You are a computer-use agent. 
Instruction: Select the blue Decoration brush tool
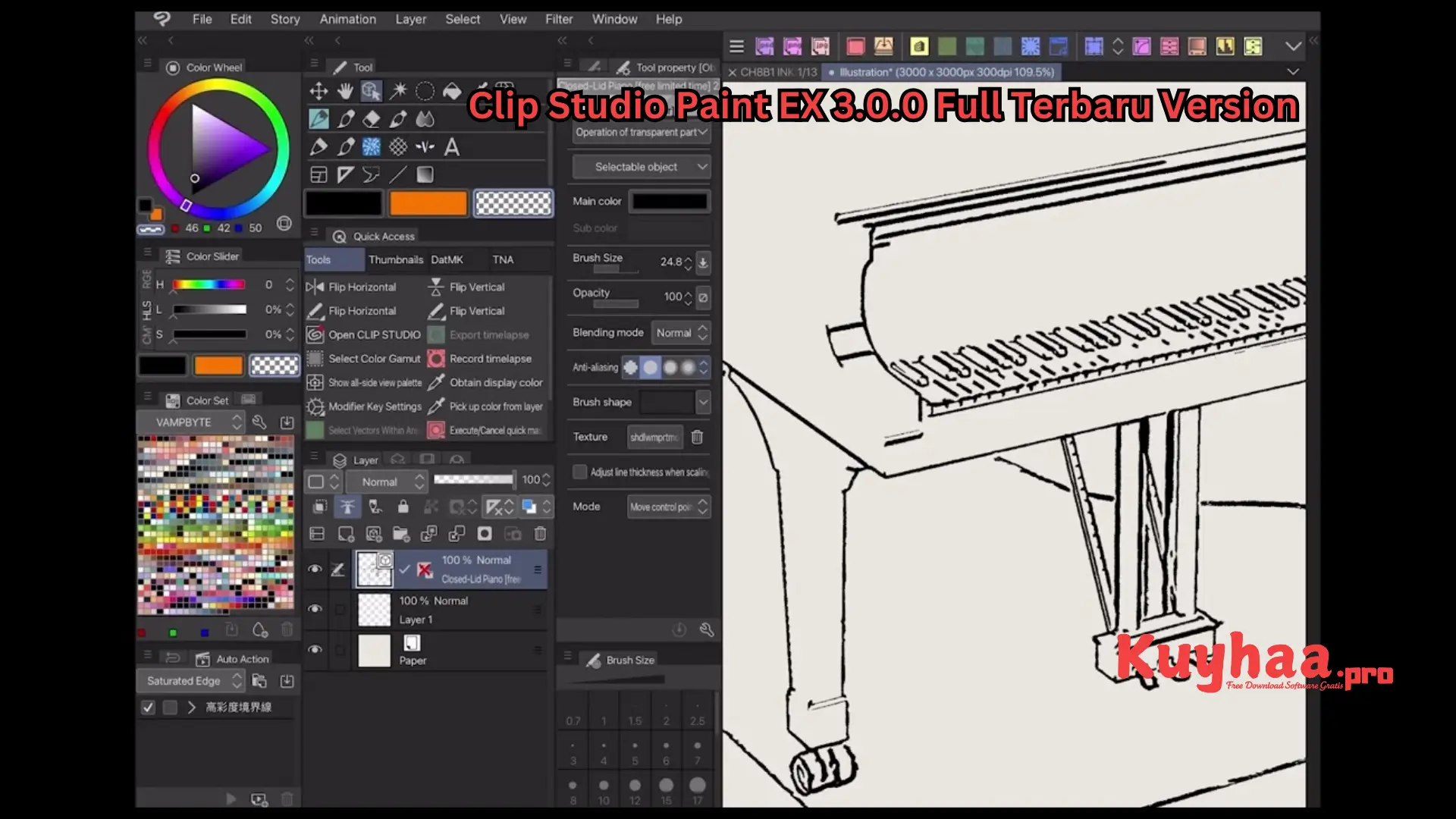[371, 146]
